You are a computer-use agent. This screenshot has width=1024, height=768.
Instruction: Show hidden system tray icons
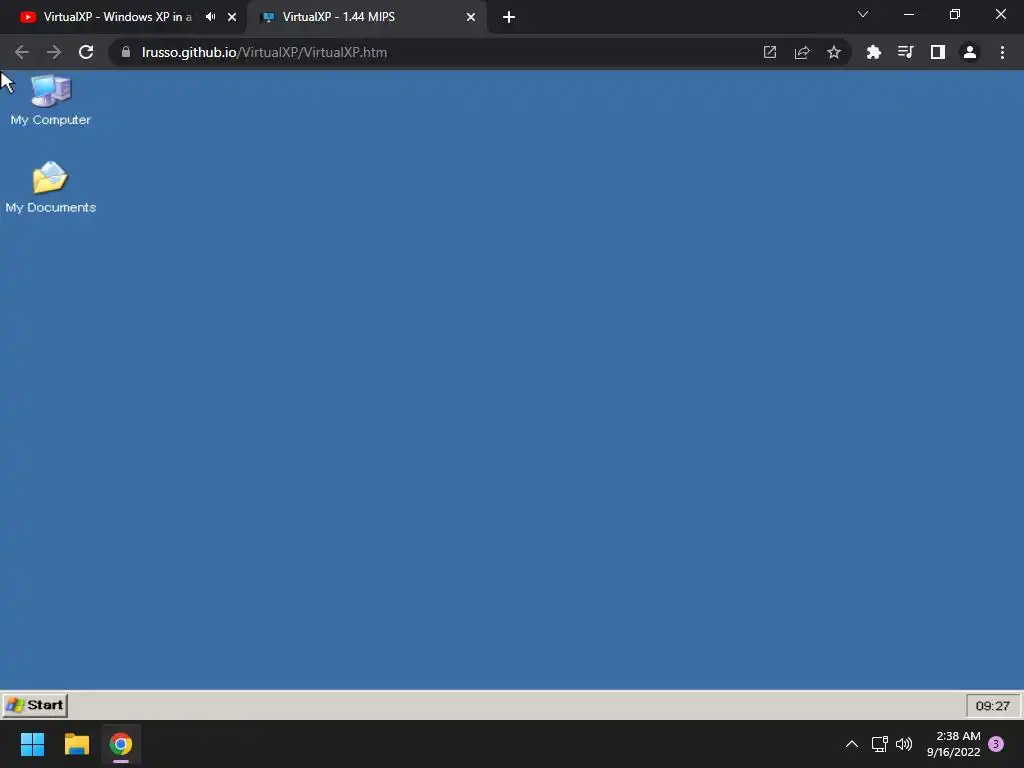tap(852, 744)
